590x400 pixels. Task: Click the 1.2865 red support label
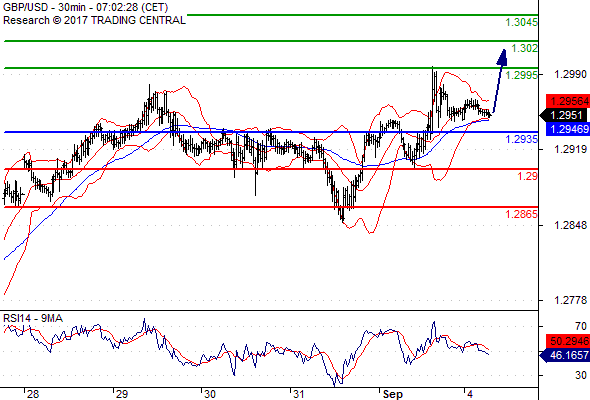pos(522,214)
